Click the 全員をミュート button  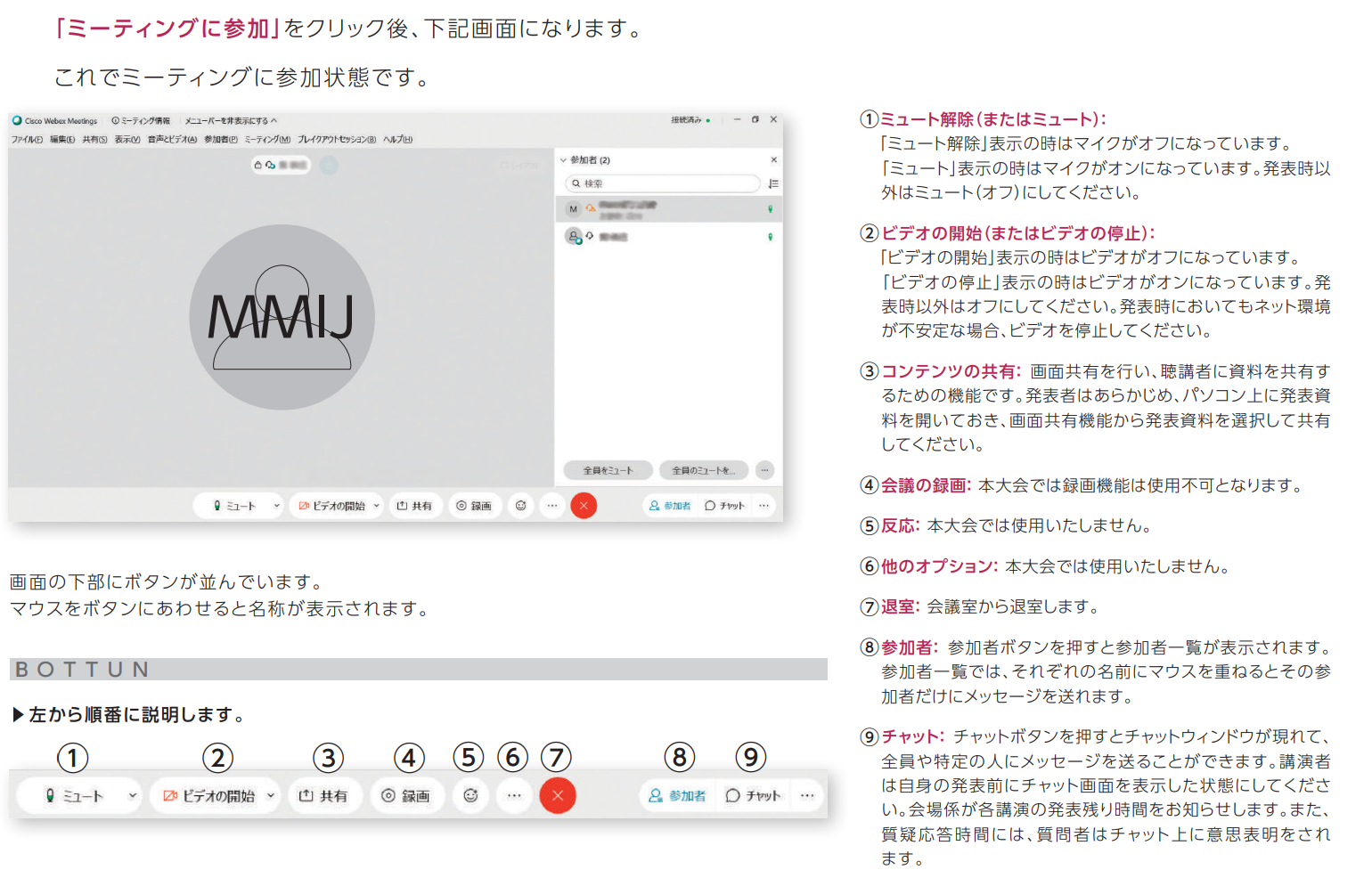pyautogui.click(x=608, y=470)
